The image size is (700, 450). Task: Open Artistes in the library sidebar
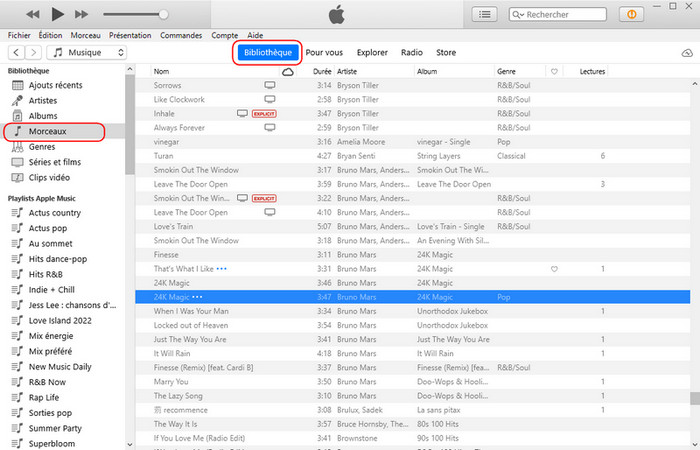tap(43, 101)
